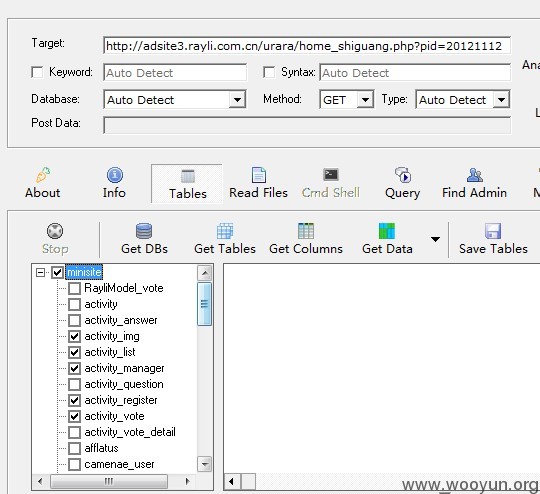Click the tree scroll down arrow
The height and width of the screenshot is (494, 540).
click(x=205, y=464)
